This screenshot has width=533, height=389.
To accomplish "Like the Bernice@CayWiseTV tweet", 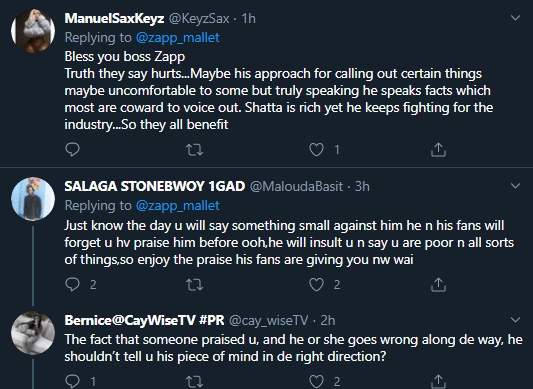I will point(316,382).
